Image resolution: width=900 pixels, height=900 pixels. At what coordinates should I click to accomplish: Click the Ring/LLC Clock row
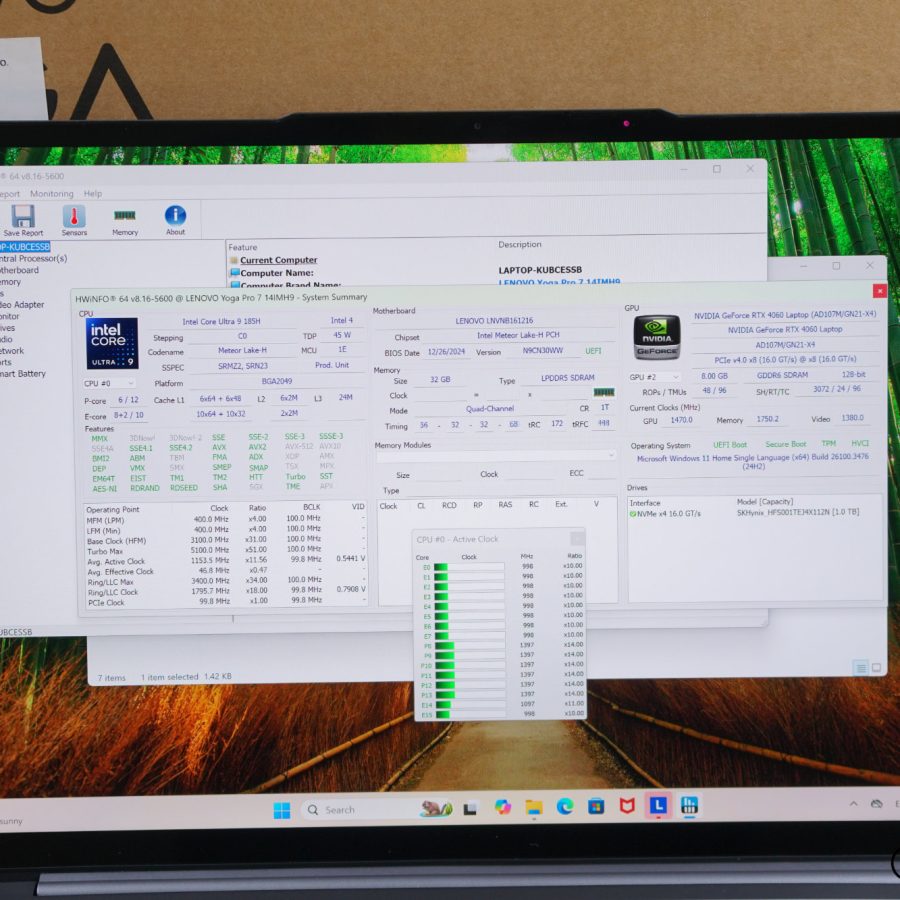(x=225, y=591)
